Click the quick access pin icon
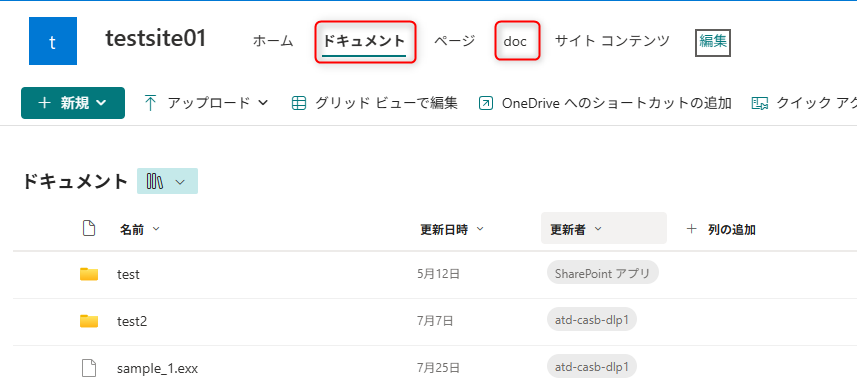 pyautogui.click(x=760, y=103)
